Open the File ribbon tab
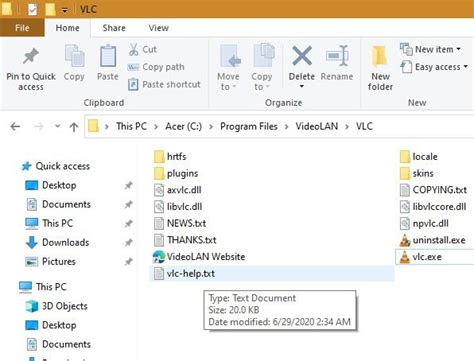Viewport: 474px width, 361px height. (22, 28)
